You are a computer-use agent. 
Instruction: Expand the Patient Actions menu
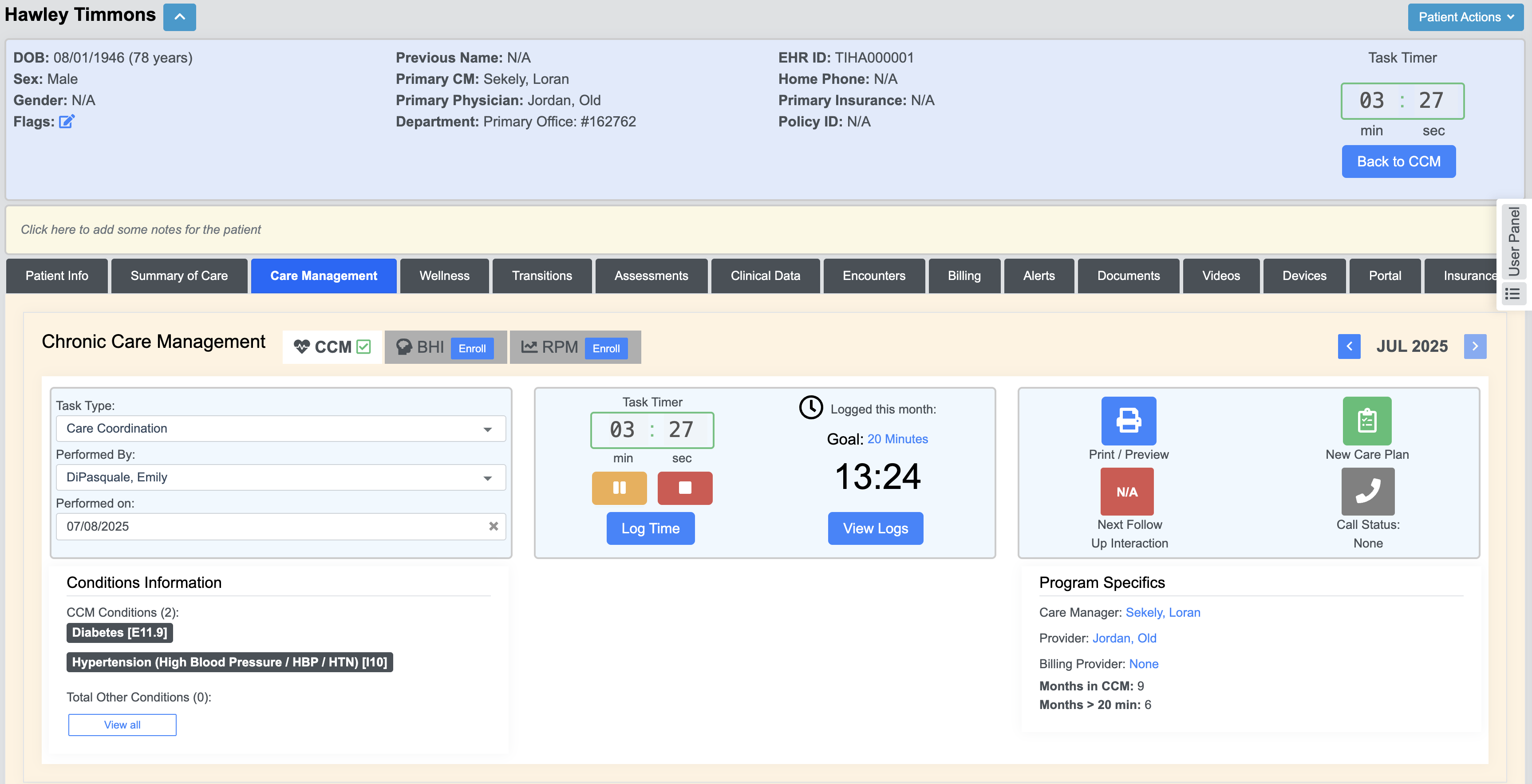(1465, 17)
